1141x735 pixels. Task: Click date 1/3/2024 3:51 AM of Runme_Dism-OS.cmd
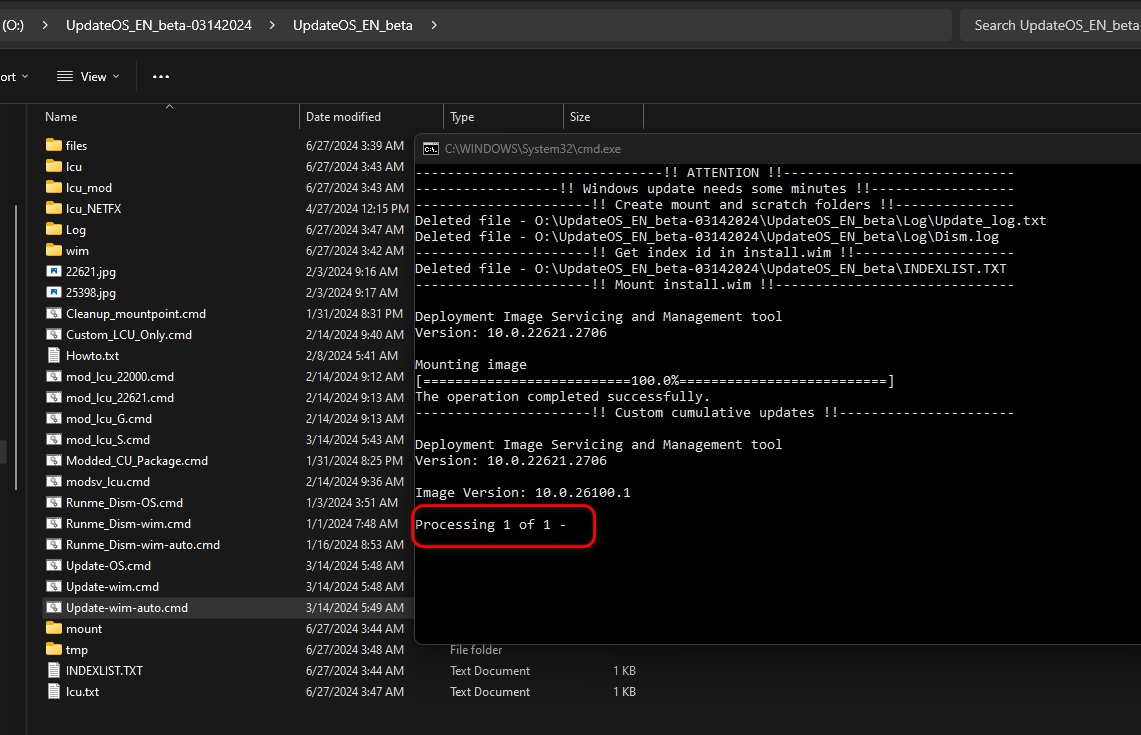(351, 503)
